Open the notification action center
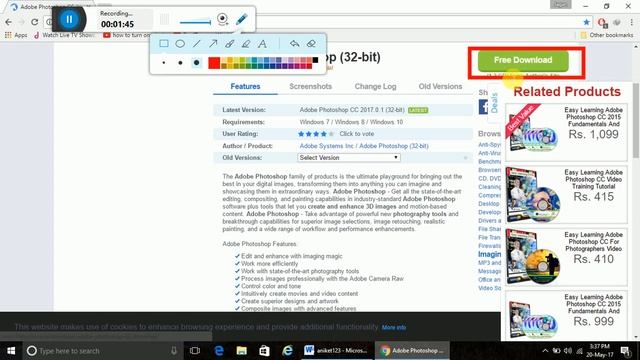The width and height of the screenshot is (640, 360). point(625,351)
